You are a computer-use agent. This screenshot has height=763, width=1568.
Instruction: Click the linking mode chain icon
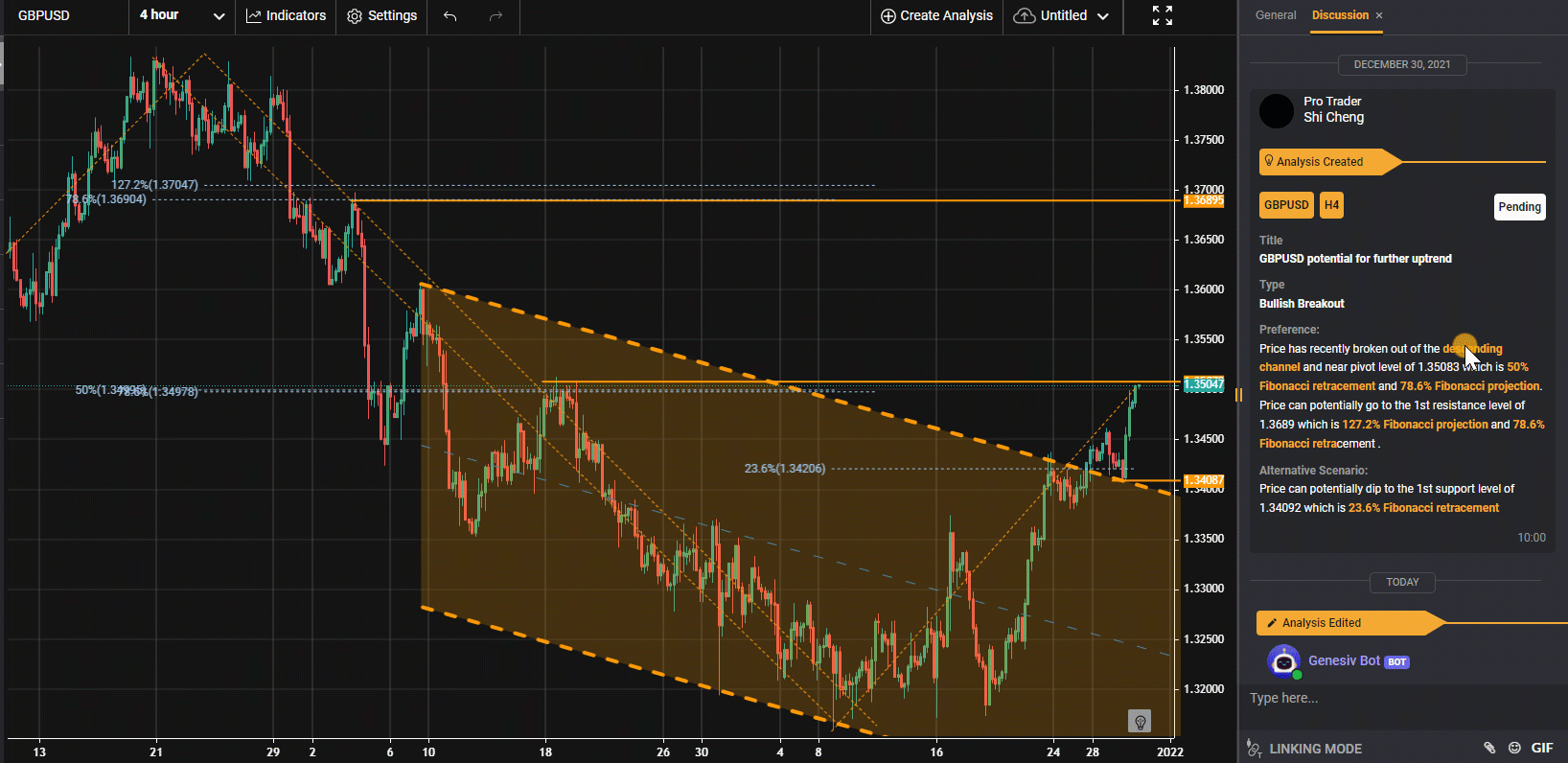(x=1254, y=749)
